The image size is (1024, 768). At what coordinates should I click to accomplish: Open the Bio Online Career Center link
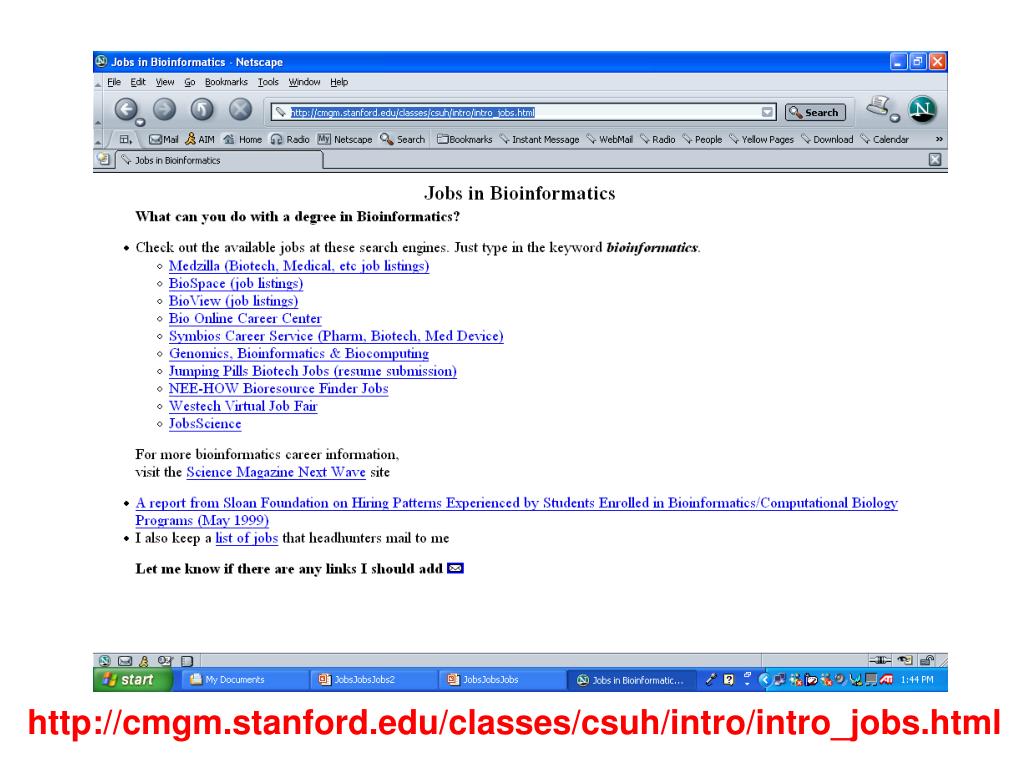click(245, 319)
